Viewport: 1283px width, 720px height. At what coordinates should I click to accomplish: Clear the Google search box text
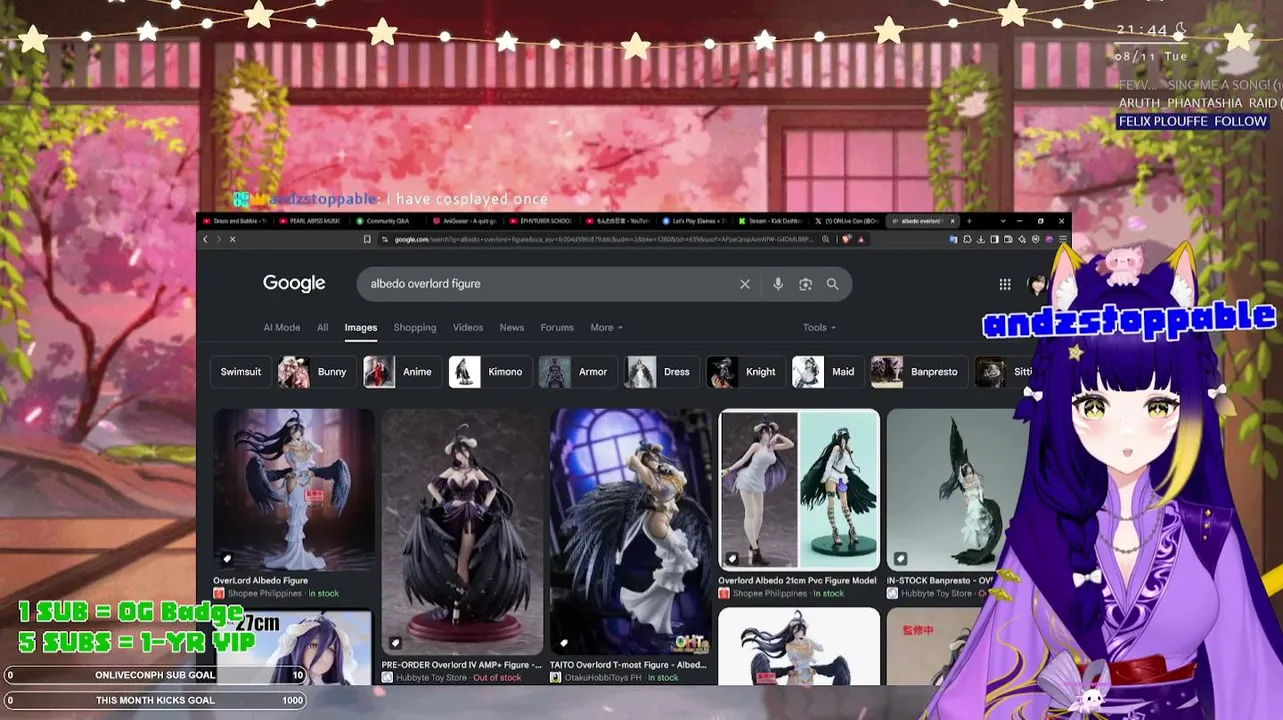coord(745,284)
